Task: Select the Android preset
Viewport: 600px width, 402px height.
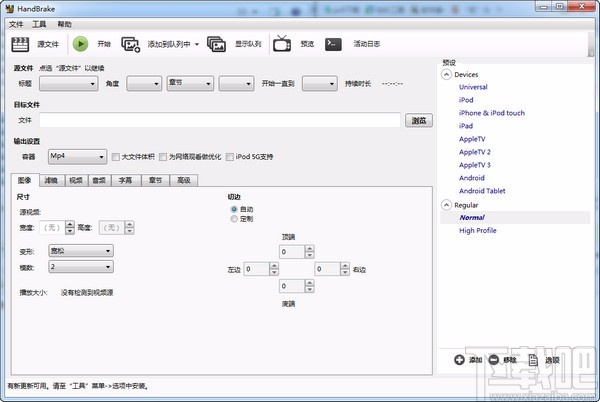Action: click(472, 178)
